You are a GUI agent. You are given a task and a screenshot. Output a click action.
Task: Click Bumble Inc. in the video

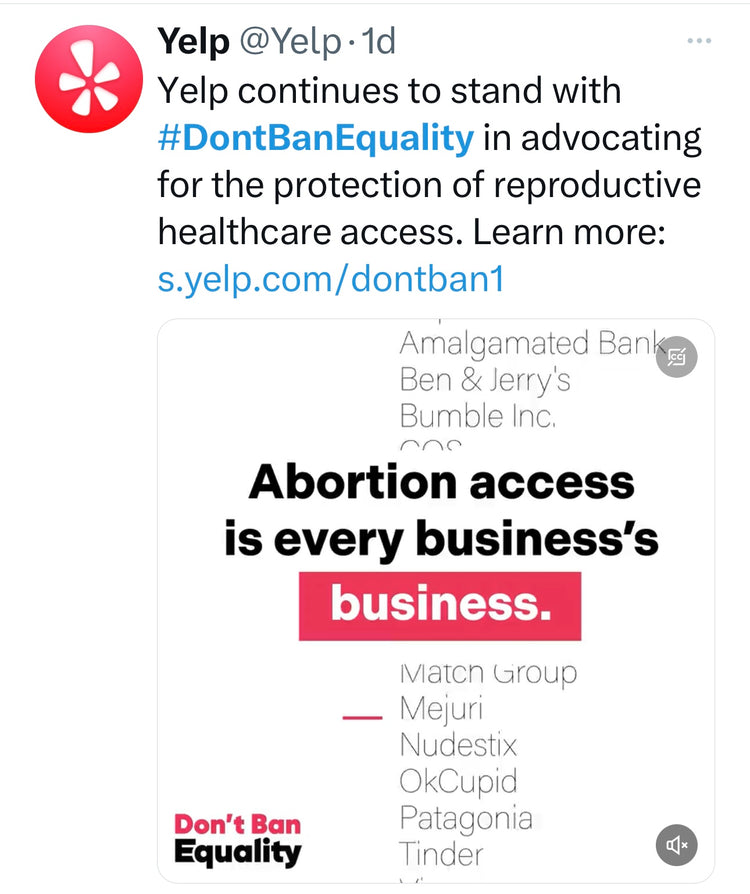477,416
